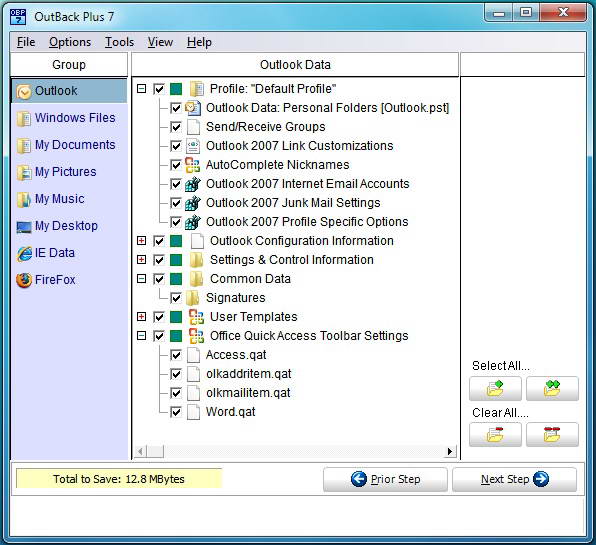596x545 pixels.
Task: Open the Options menu
Action: click(70, 42)
